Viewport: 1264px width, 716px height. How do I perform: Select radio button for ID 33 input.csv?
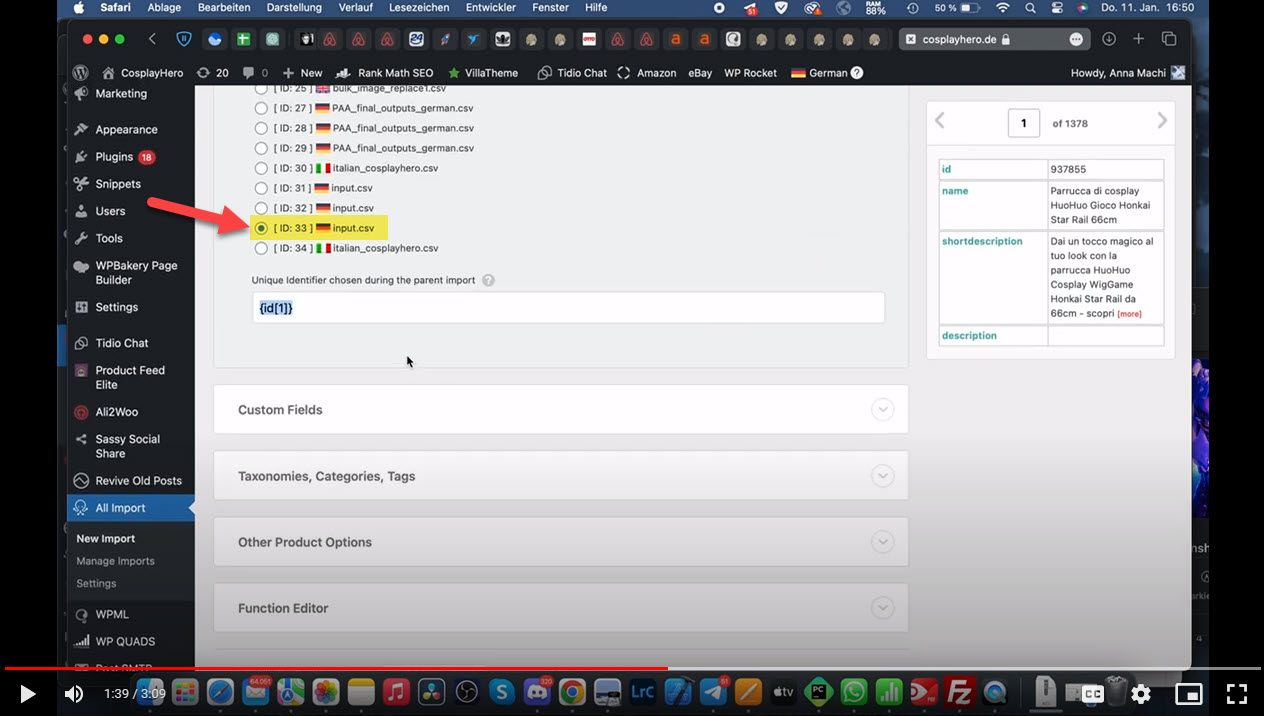(261, 228)
